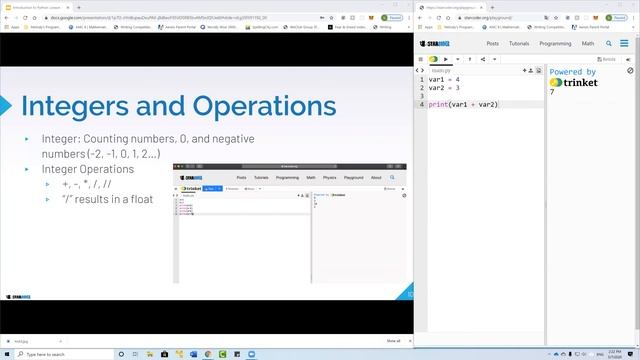Open the dropdown arrow beside the run button
The height and width of the screenshot is (360, 640).
click(458, 59)
